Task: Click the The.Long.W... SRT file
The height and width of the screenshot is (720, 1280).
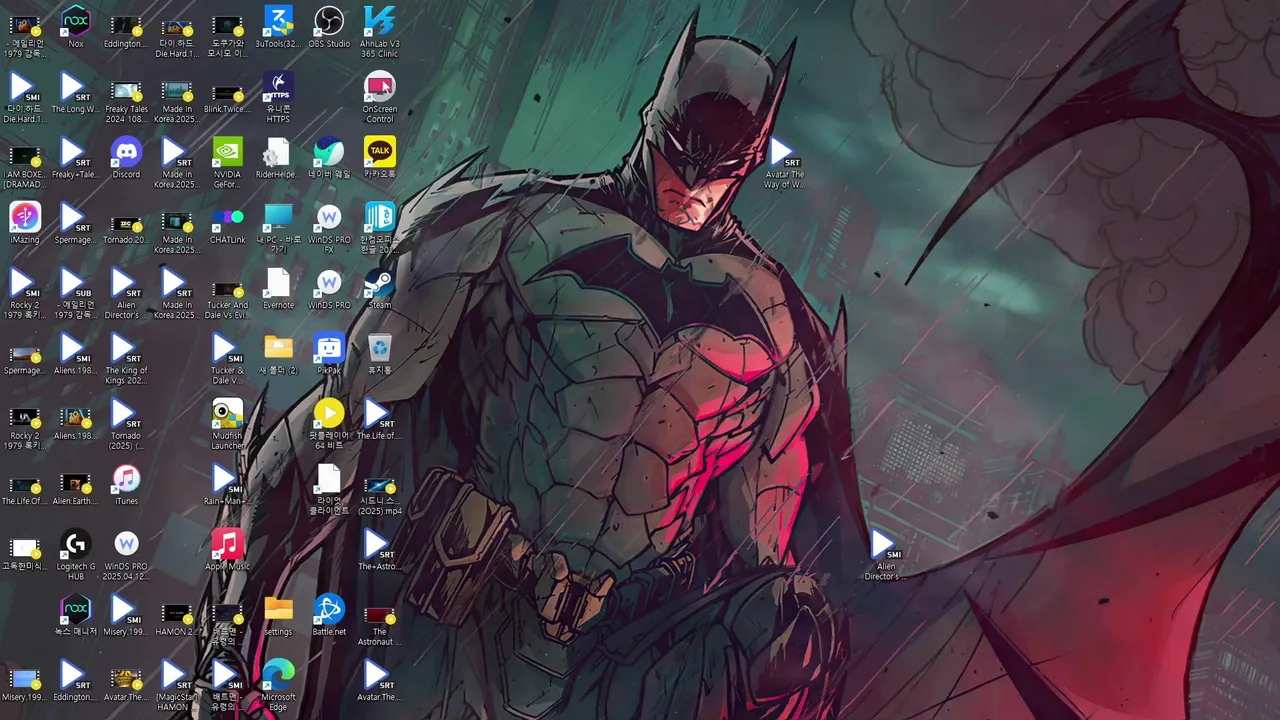Action: (74, 92)
